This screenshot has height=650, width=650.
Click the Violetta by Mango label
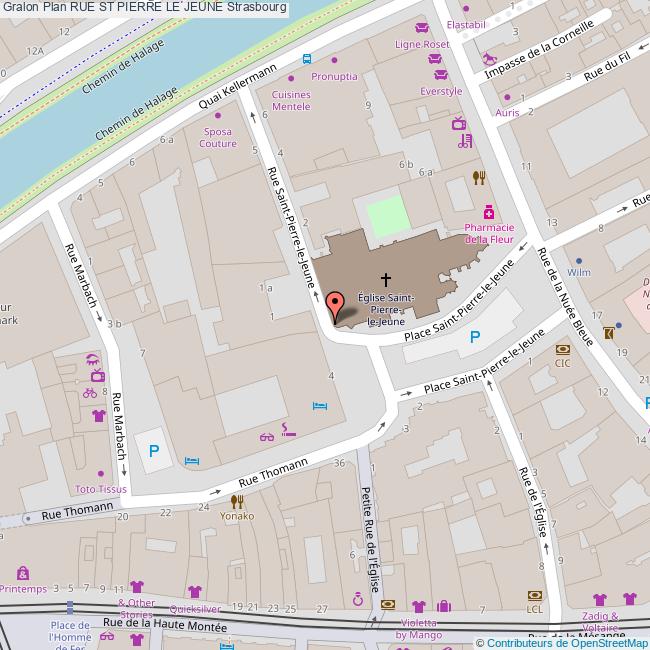click(x=418, y=628)
